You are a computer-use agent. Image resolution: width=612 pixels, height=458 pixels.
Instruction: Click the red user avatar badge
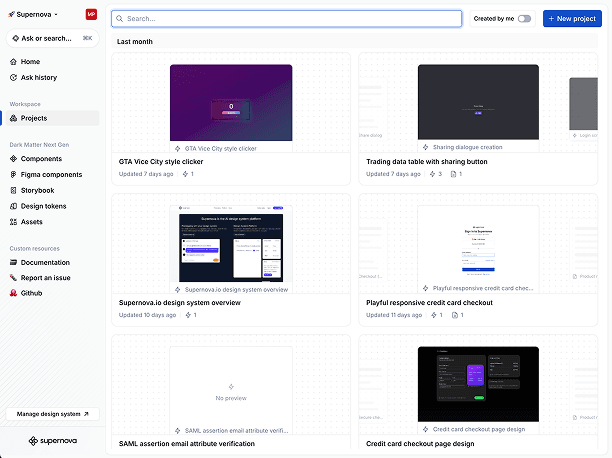[x=91, y=15]
